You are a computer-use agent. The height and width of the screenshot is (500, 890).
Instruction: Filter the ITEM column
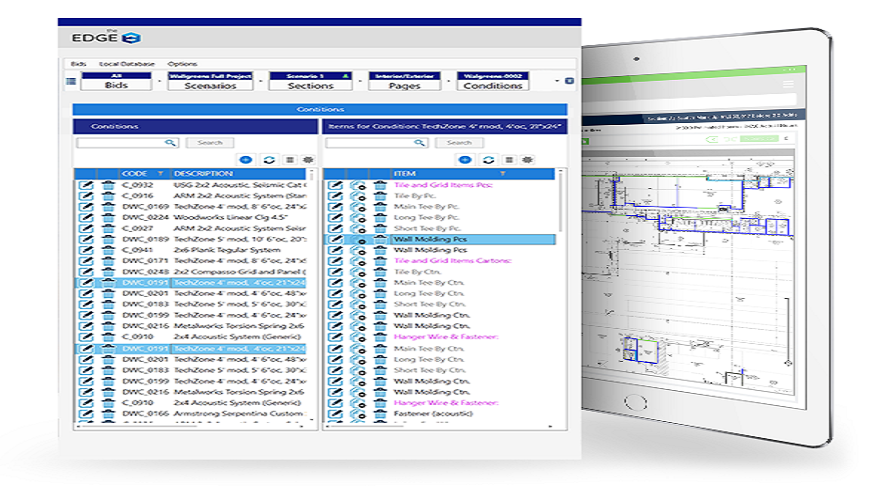[x=502, y=173]
